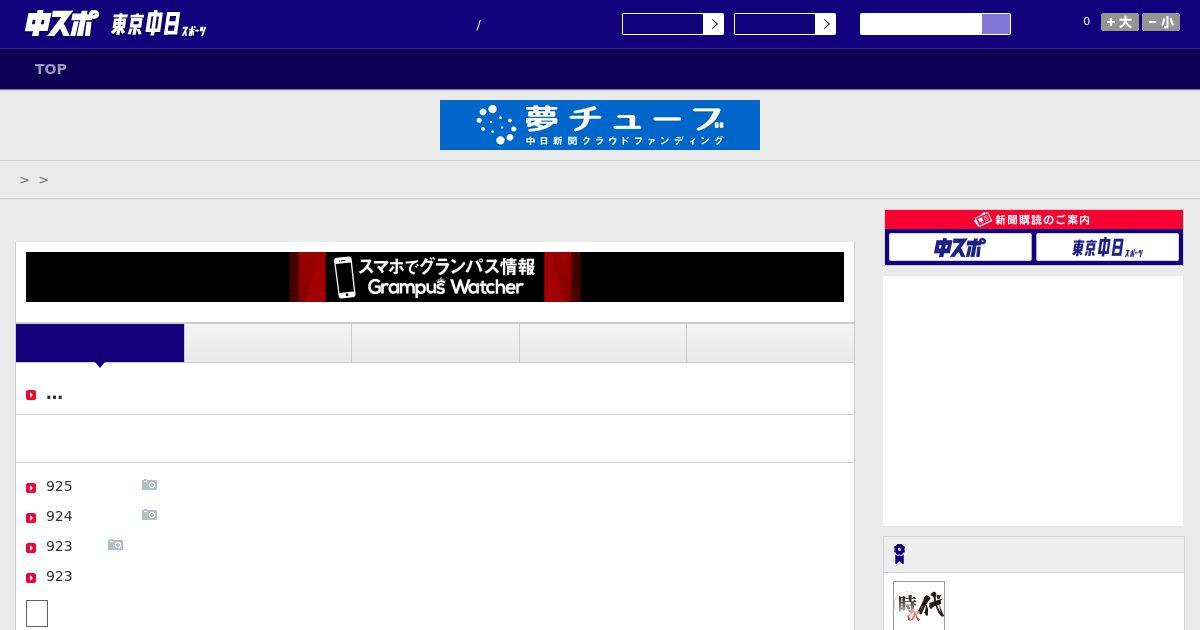1200x630 pixels.
Task: Click the ribbon medal icon in the sidebar
Action: 899,554
